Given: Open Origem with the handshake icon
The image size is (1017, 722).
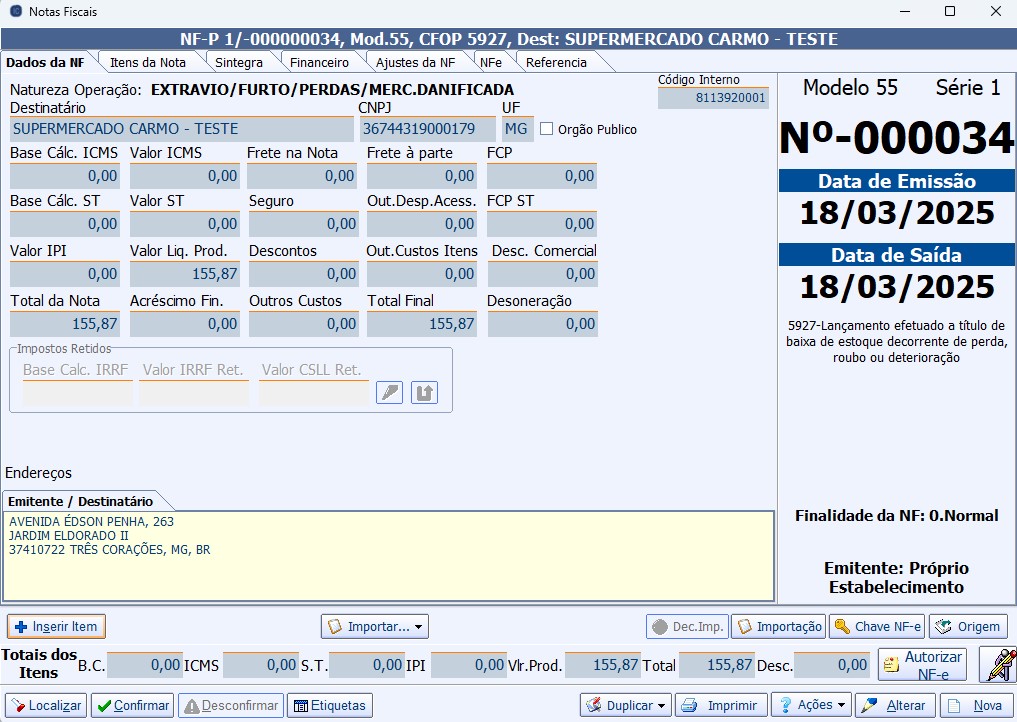Looking at the screenshot, I should point(968,627).
